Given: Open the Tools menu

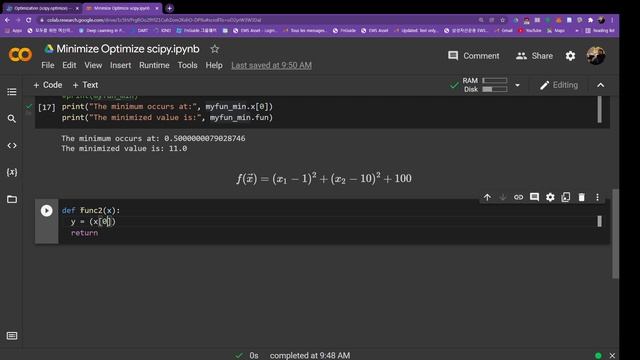Looking at the screenshot, I should point(187,65).
